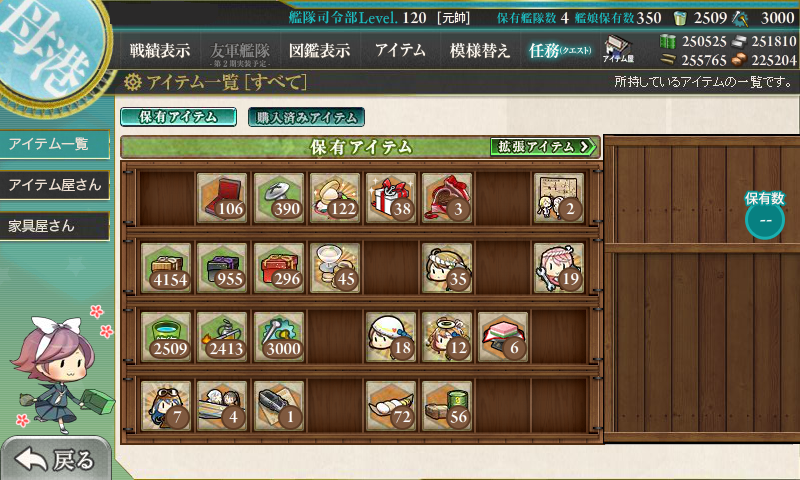
Task: Open アイテム屋さん in the sidebar
Action: pos(55,185)
